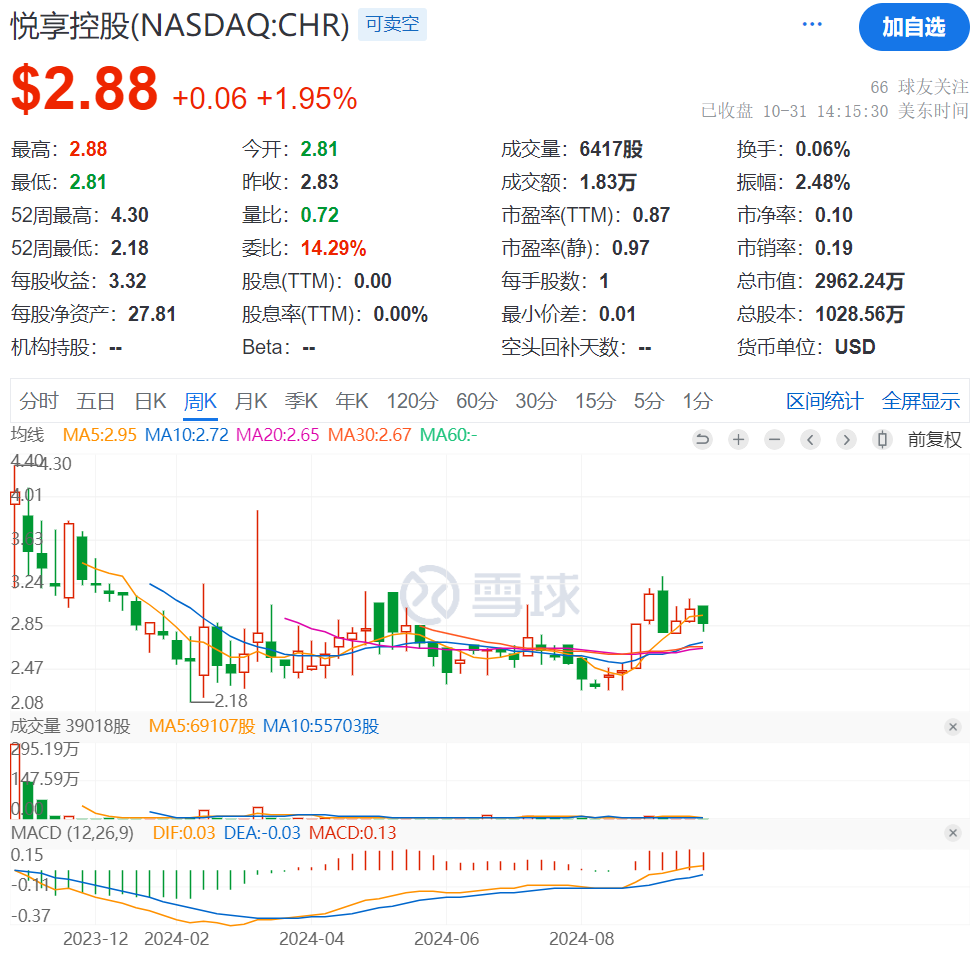Select the 15分 interval tab
Image resolution: width=979 pixels, height=959 pixels.
(595, 401)
